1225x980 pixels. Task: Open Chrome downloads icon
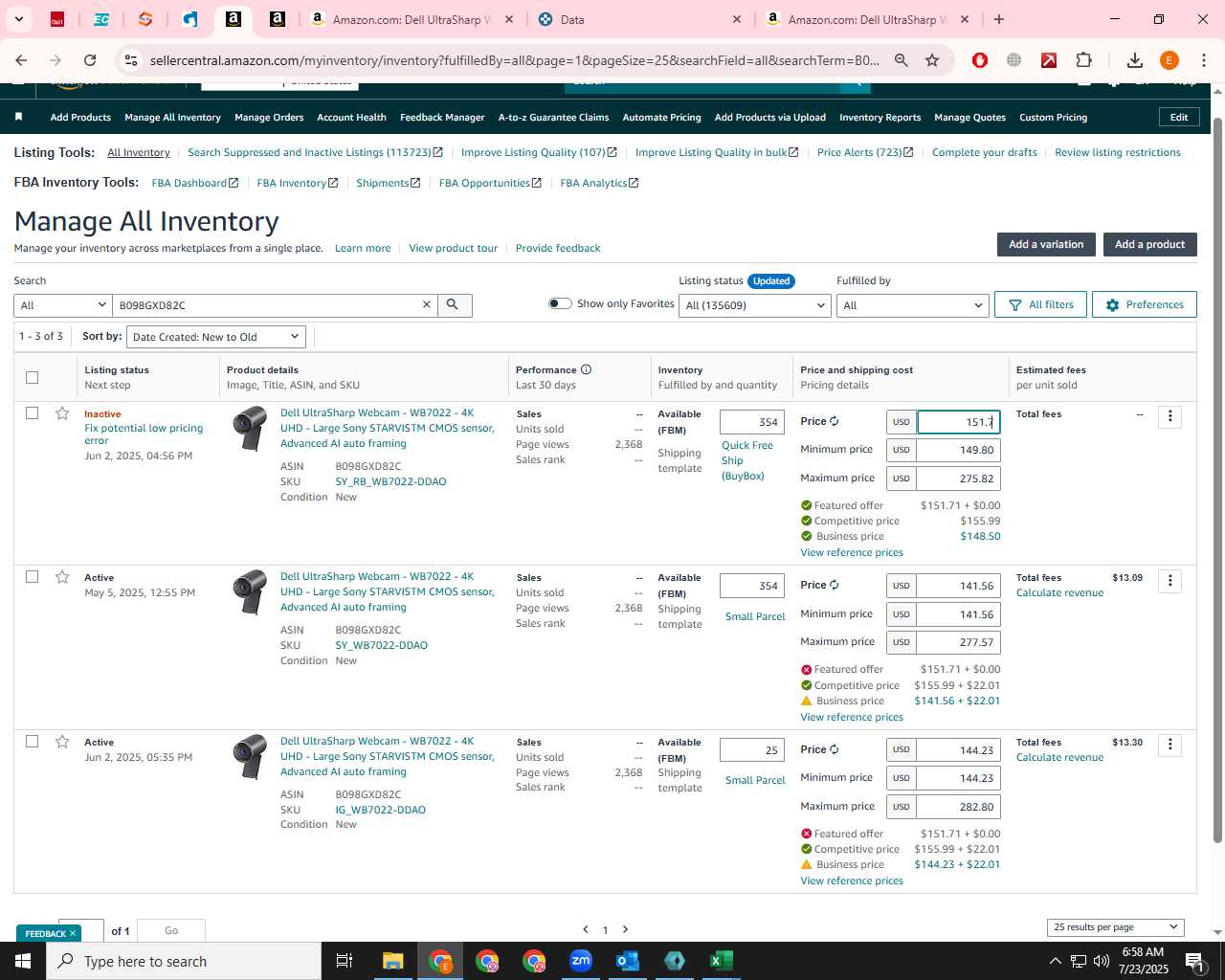[1134, 60]
